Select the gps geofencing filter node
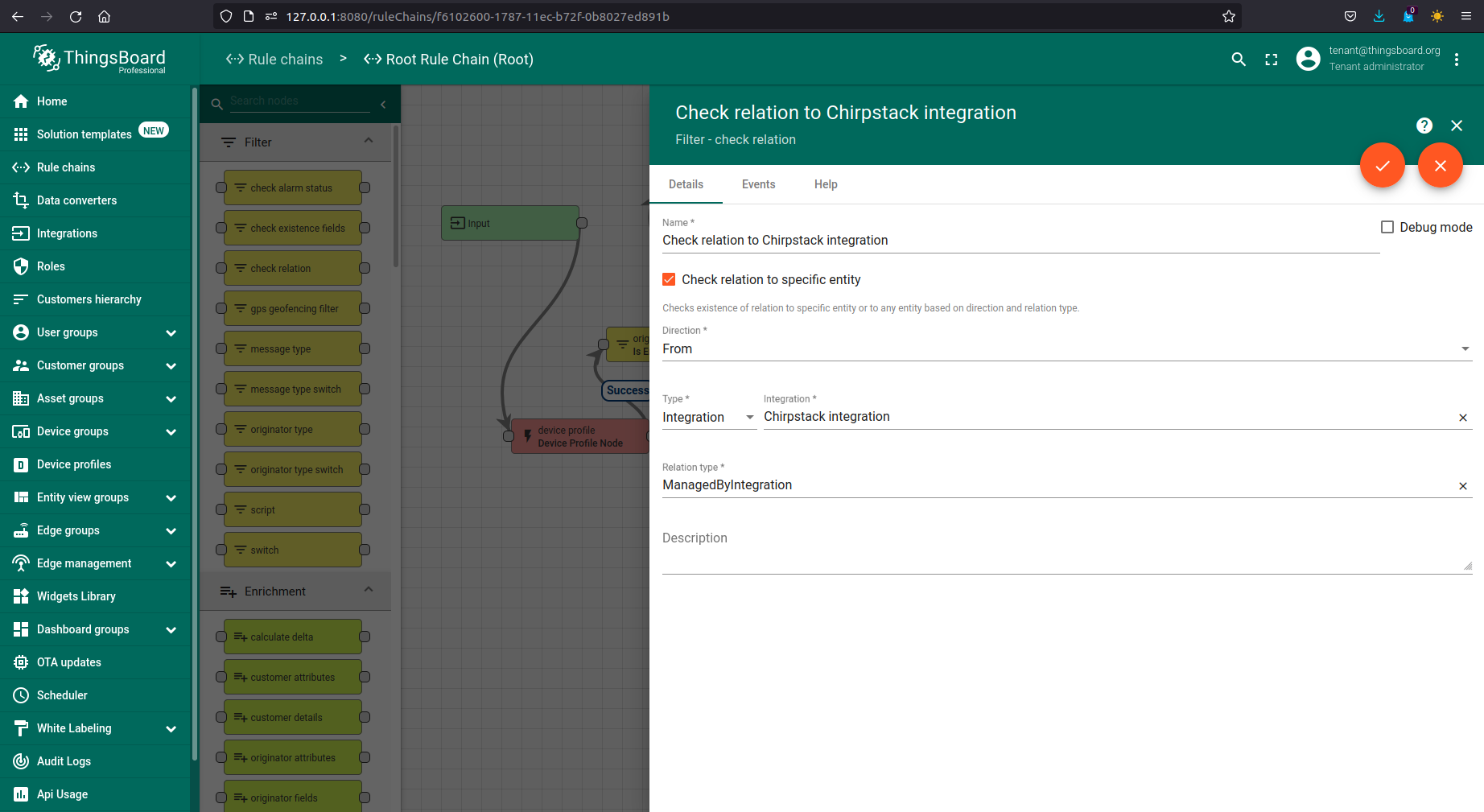 293,308
